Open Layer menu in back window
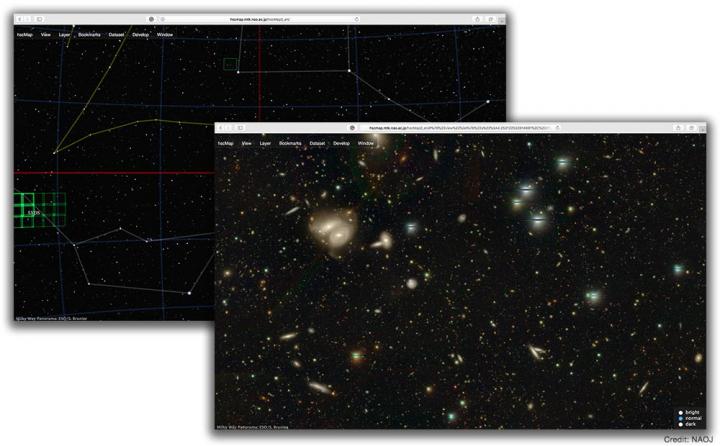Image resolution: width=720 pixels, height=446 pixels. (x=65, y=34)
